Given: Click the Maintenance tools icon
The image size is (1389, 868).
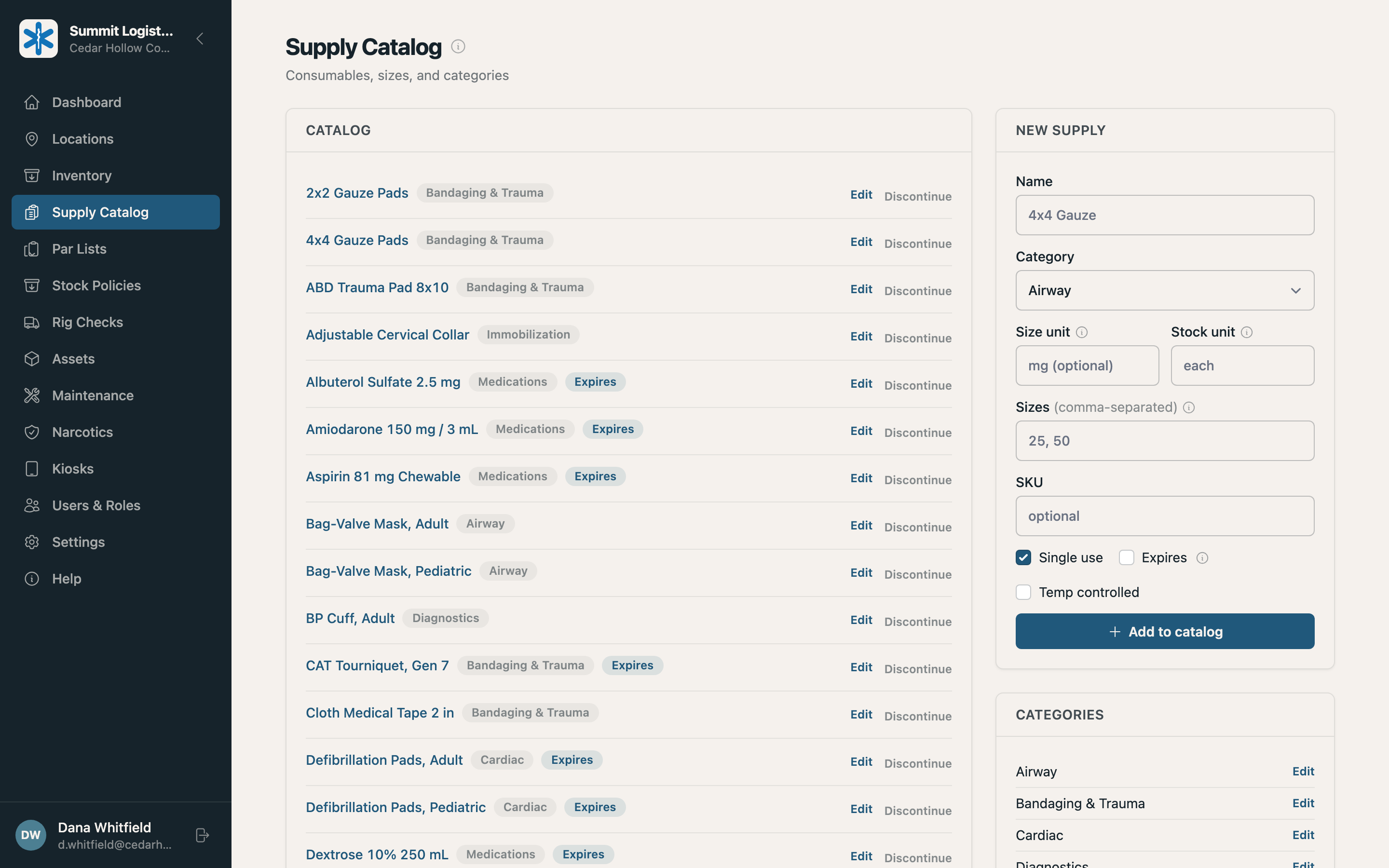Looking at the screenshot, I should click(x=31, y=395).
